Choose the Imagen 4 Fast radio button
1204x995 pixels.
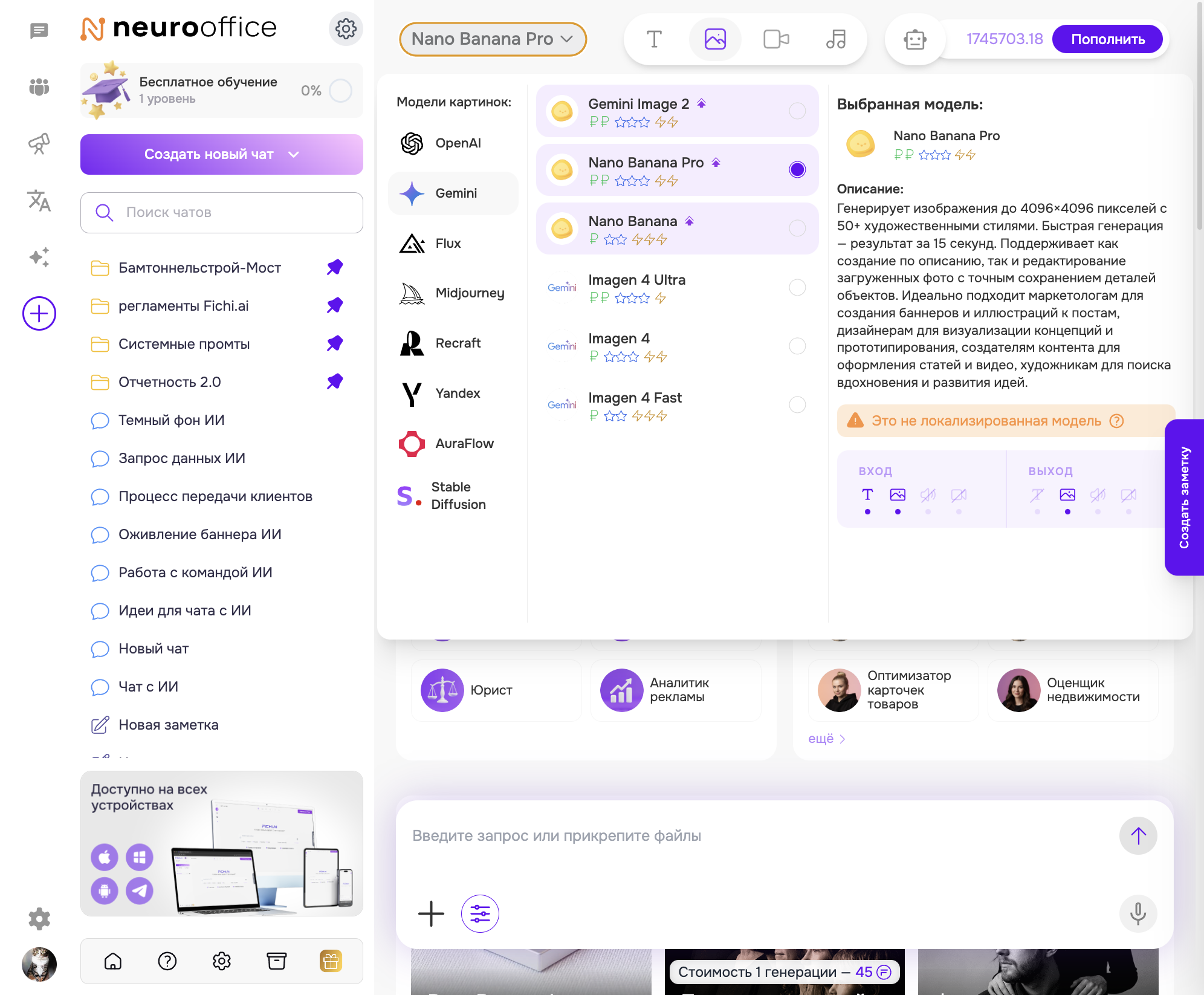click(797, 404)
